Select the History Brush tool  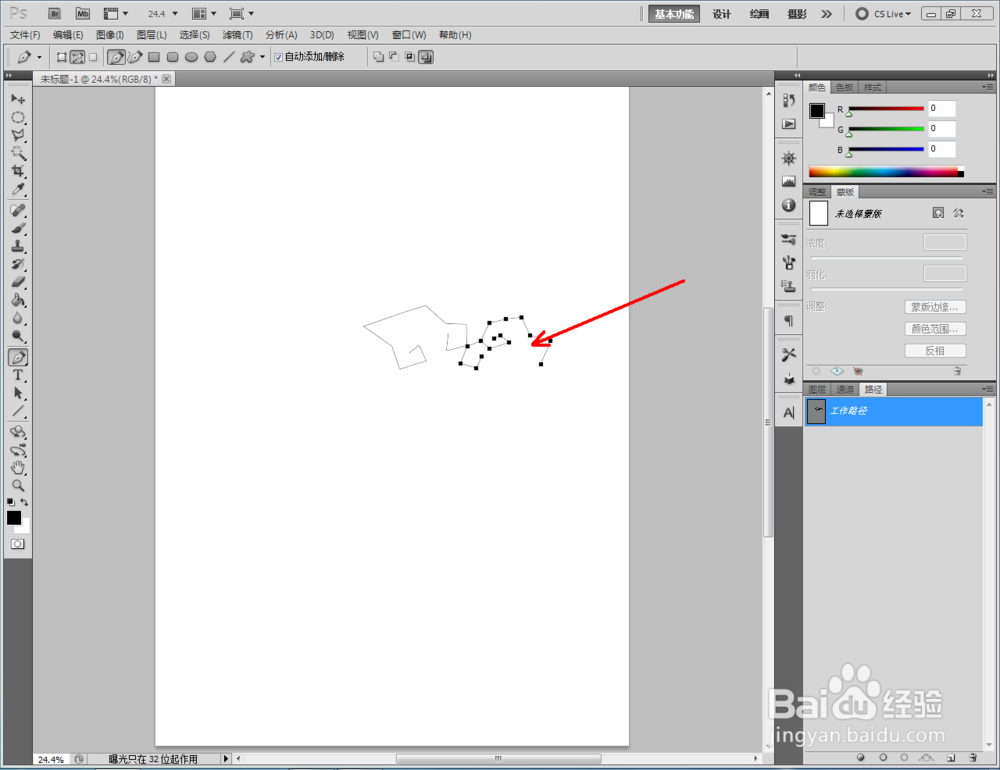point(18,263)
